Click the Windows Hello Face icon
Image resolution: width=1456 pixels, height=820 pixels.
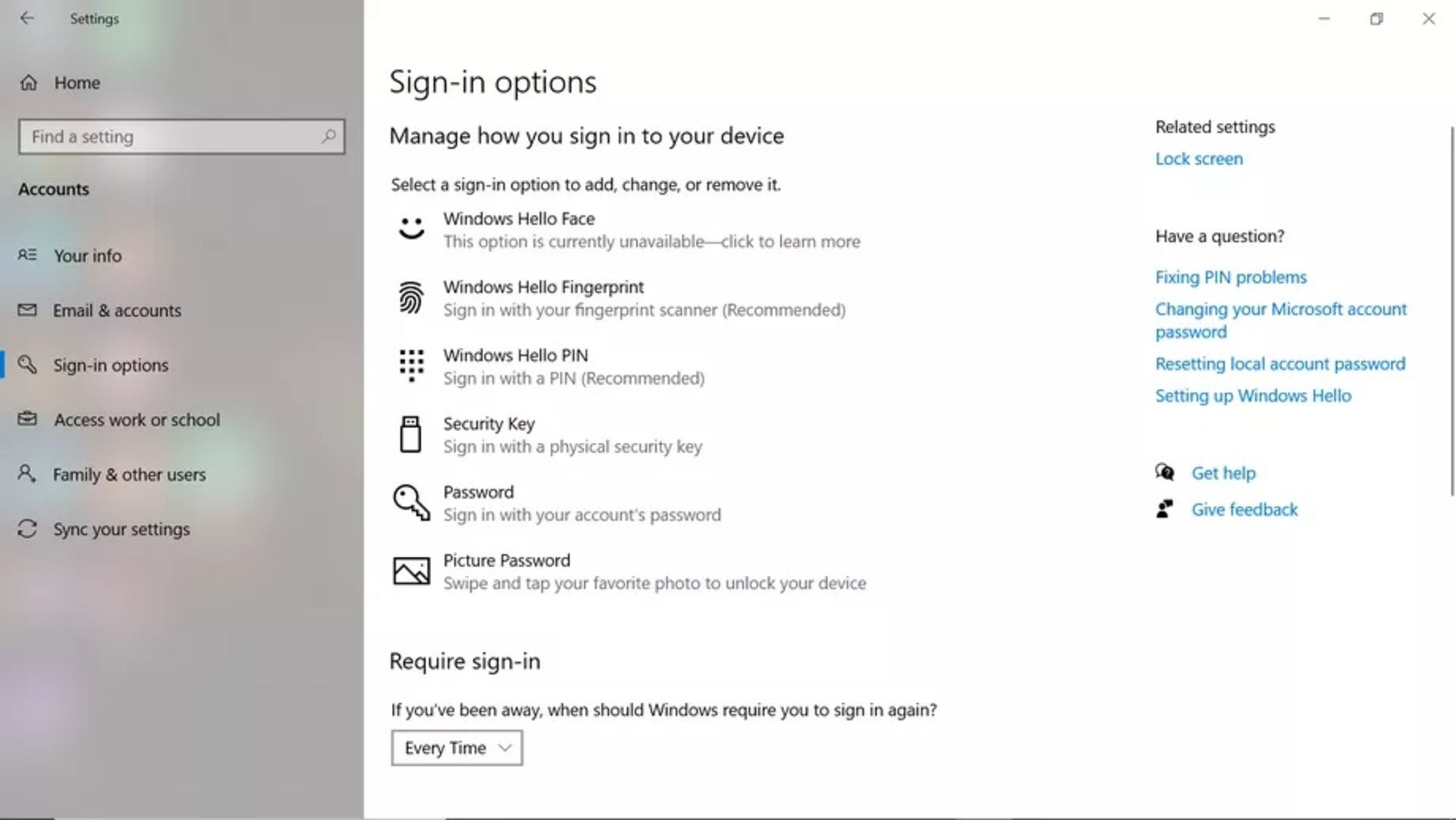click(411, 228)
